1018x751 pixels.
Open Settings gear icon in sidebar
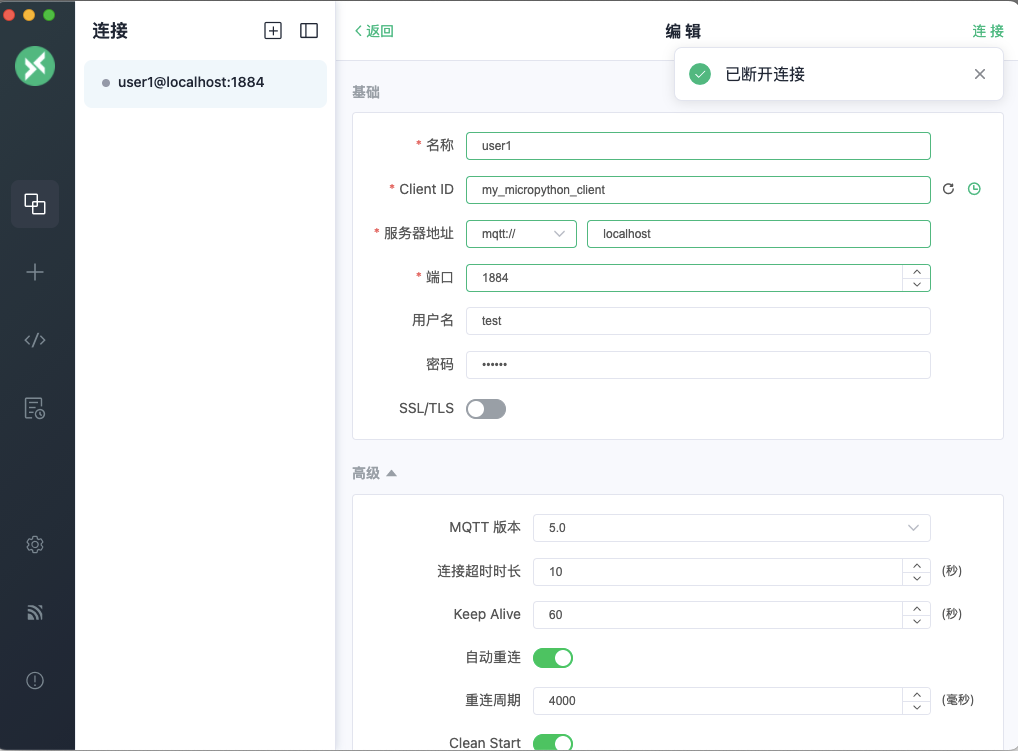(x=35, y=545)
